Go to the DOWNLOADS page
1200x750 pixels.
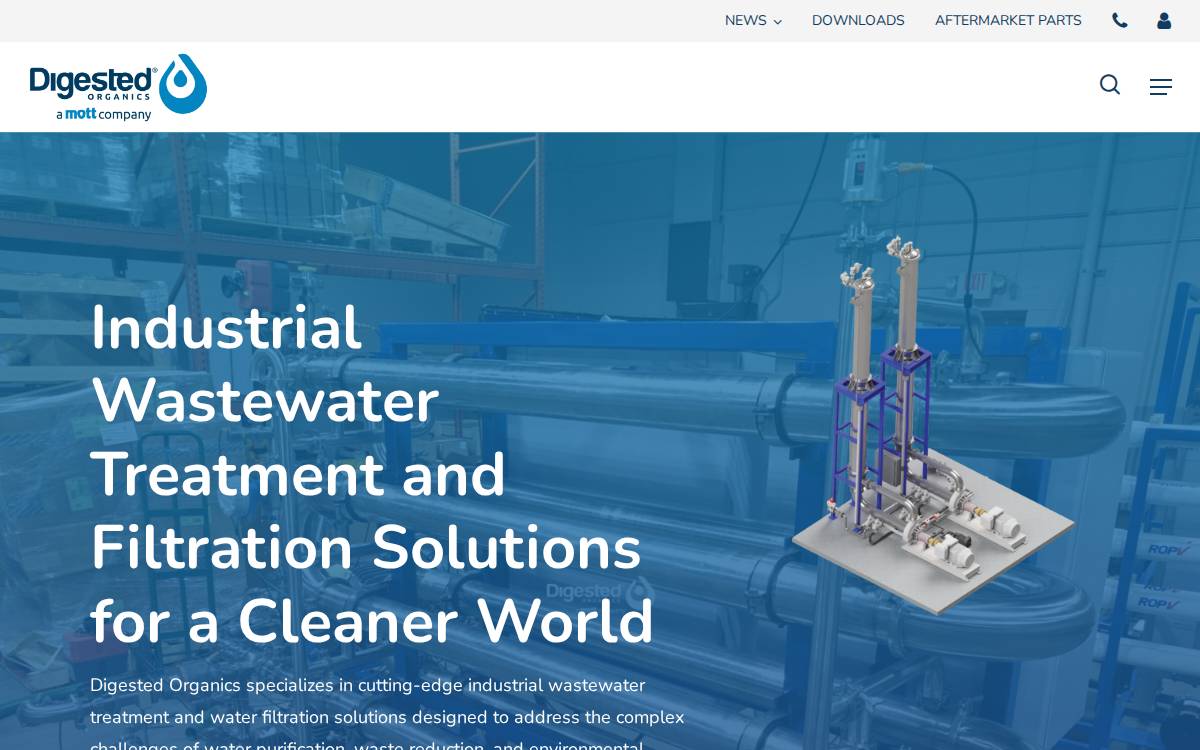(x=858, y=21)
